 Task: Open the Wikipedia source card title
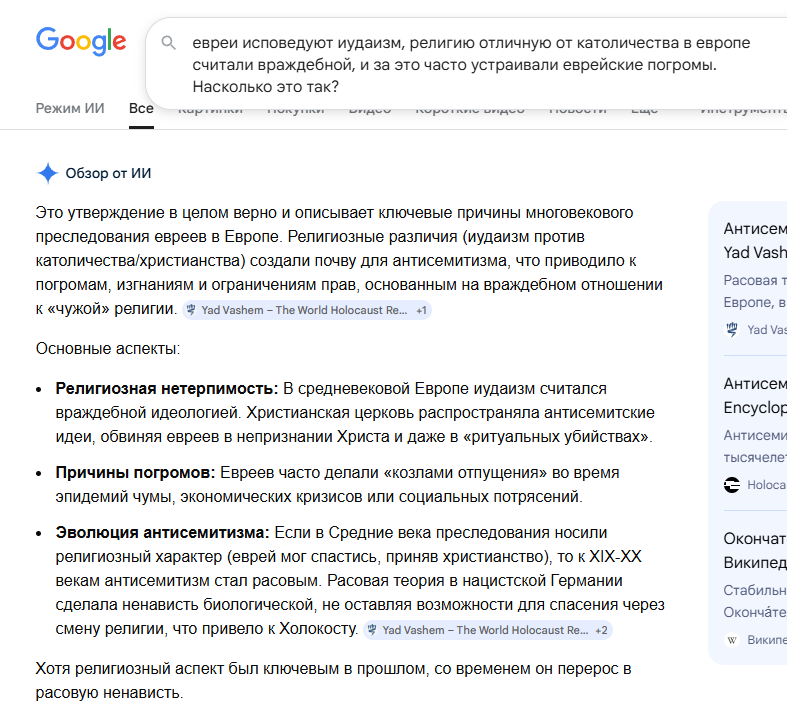tap(755, 550)
